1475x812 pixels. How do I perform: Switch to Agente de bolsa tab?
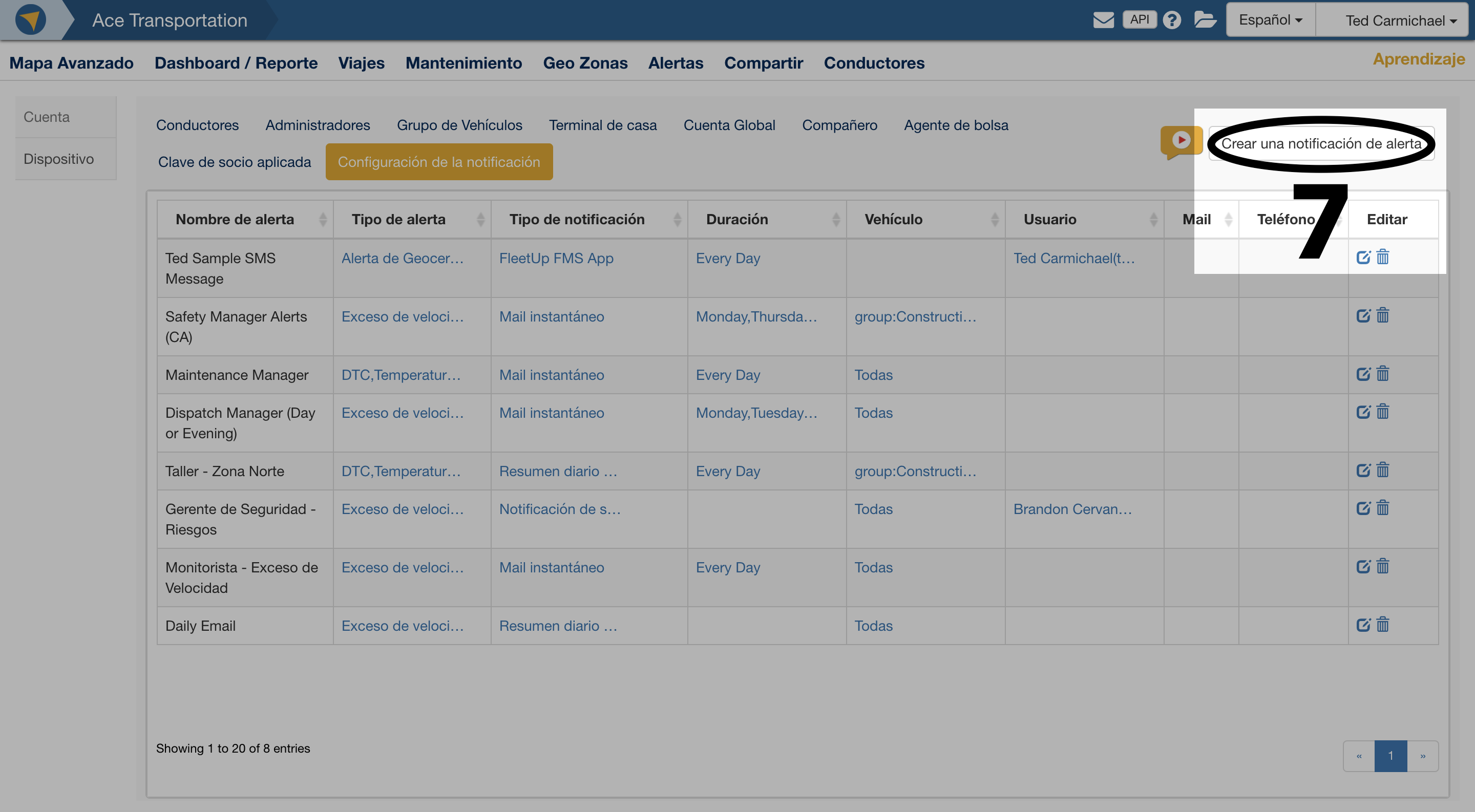(956, 125)
